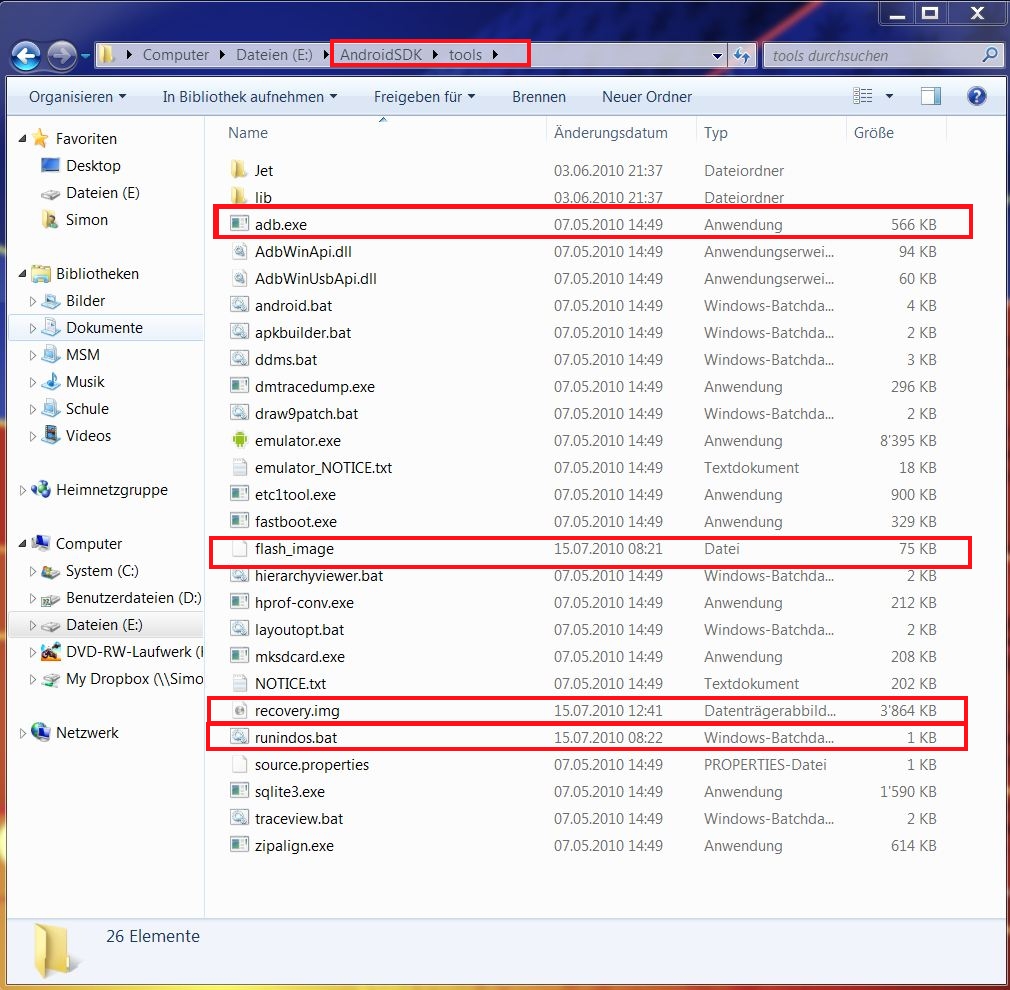Viewport: 1010px width, 990px height.
Task: Collapse the Computer tree section
Action: pos(23,544)
